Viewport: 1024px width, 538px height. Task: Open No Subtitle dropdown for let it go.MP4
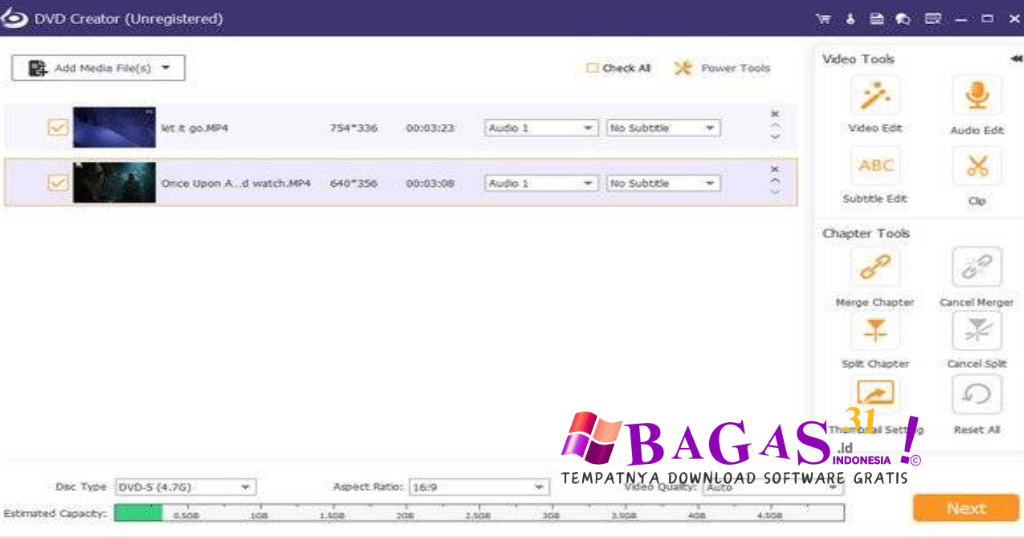click(663, 128)
